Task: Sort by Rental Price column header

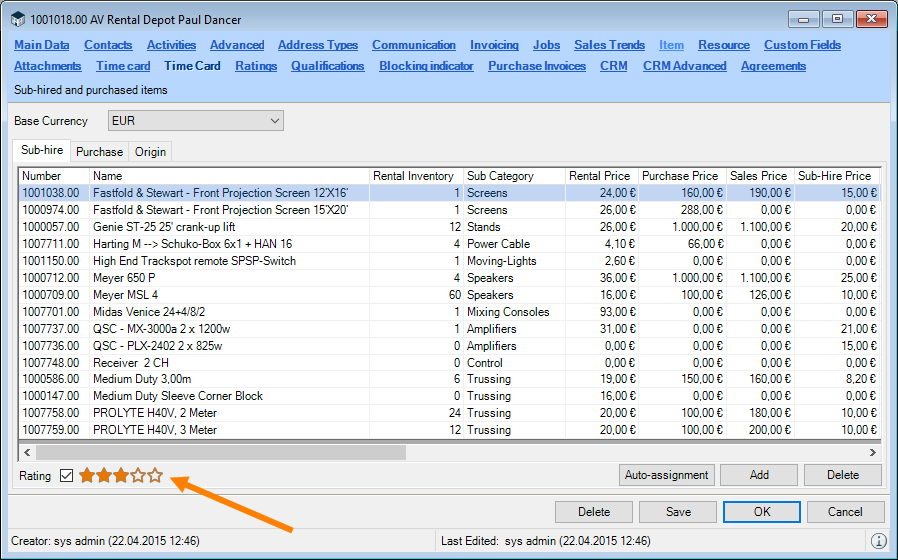Action: tap(601, 176)
